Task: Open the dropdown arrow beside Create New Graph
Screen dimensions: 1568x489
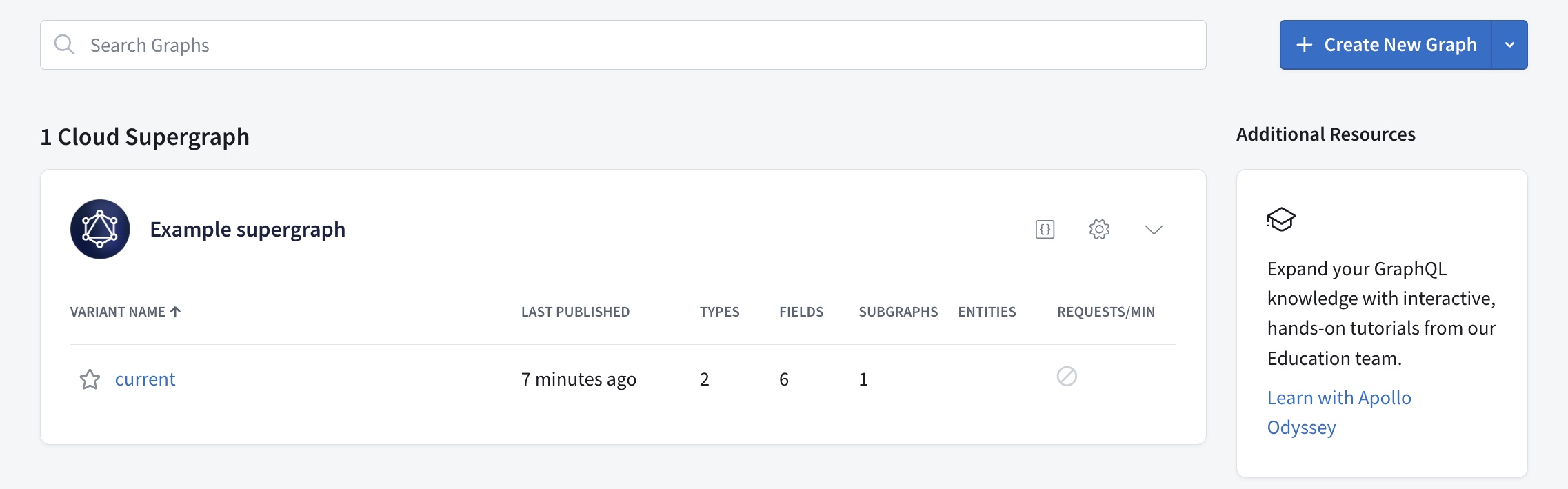Action: (1509, 45)
